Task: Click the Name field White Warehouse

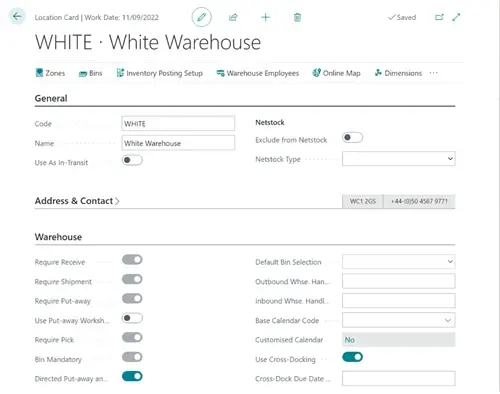Action: click(178, 143)
